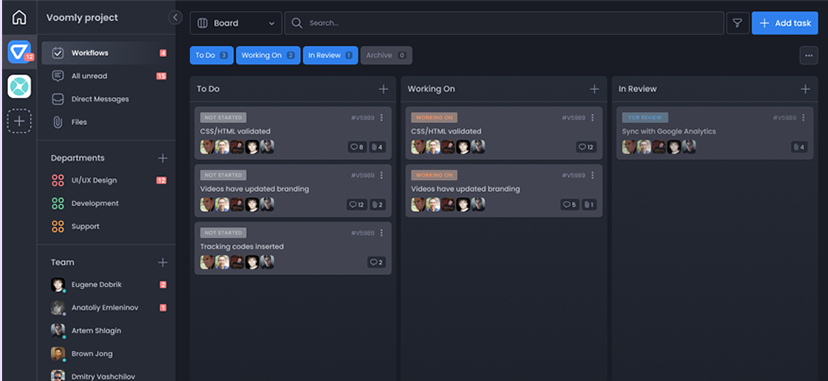
Task: Open attachments on To Do CSS/HTML validated card
Action: pos(377,147)
